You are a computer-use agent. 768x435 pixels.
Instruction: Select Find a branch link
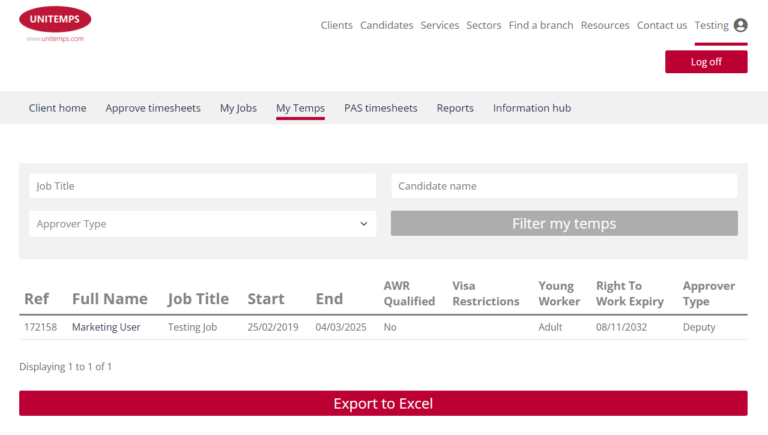point(541,25)
